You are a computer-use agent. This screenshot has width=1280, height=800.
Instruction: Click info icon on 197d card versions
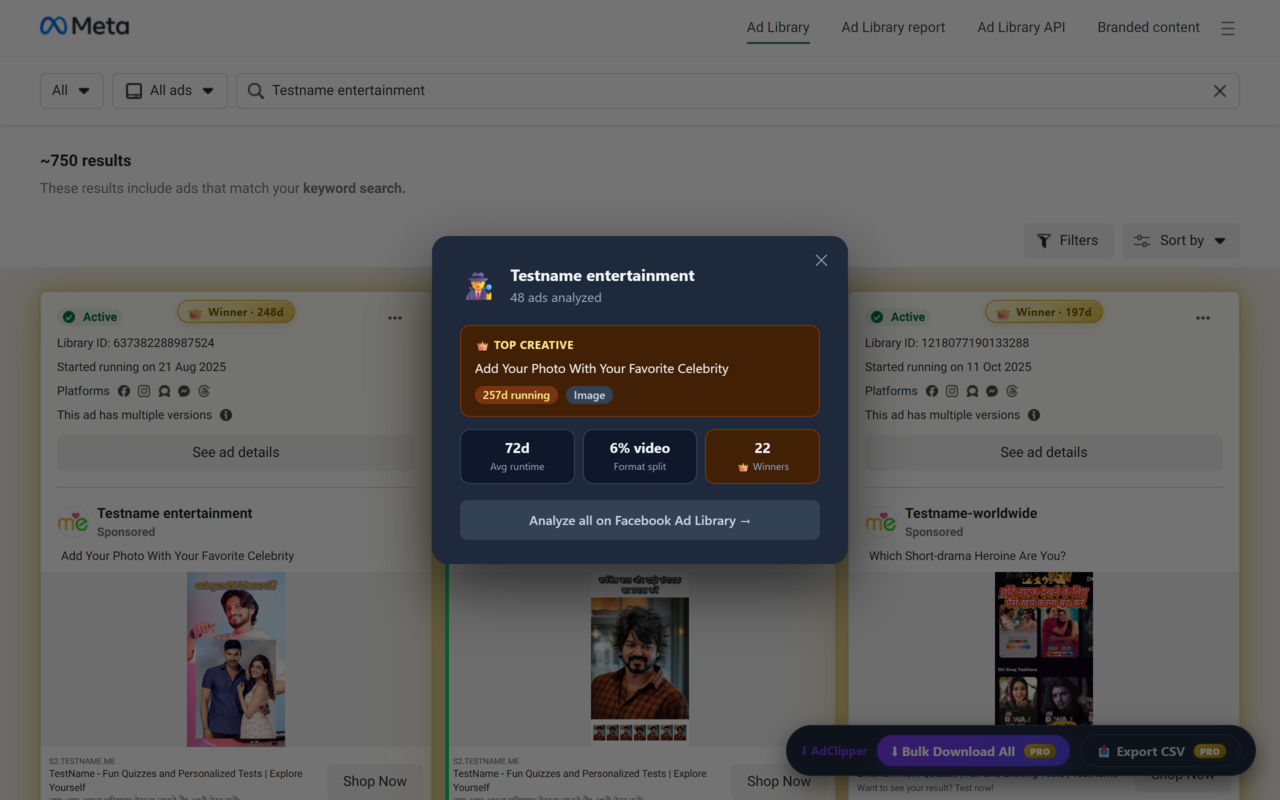[x=1034, y=415]
